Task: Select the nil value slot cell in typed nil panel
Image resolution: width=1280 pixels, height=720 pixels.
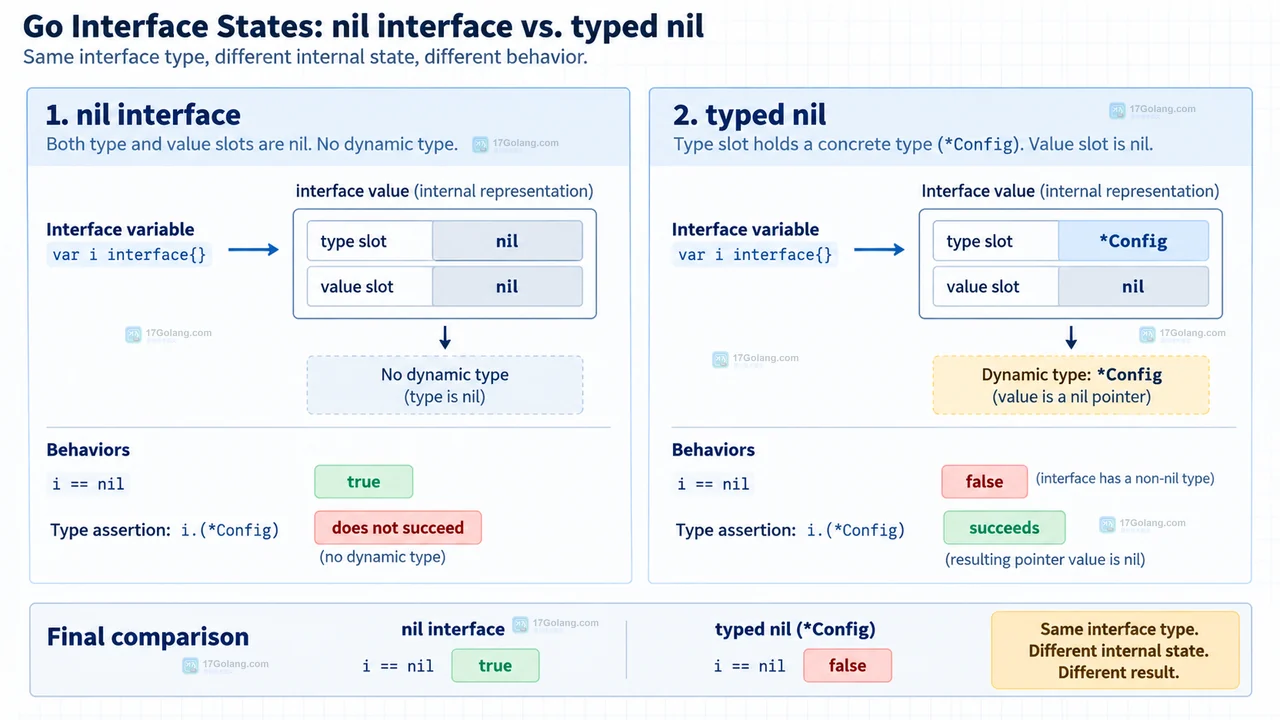Action: coord(1133,286)
